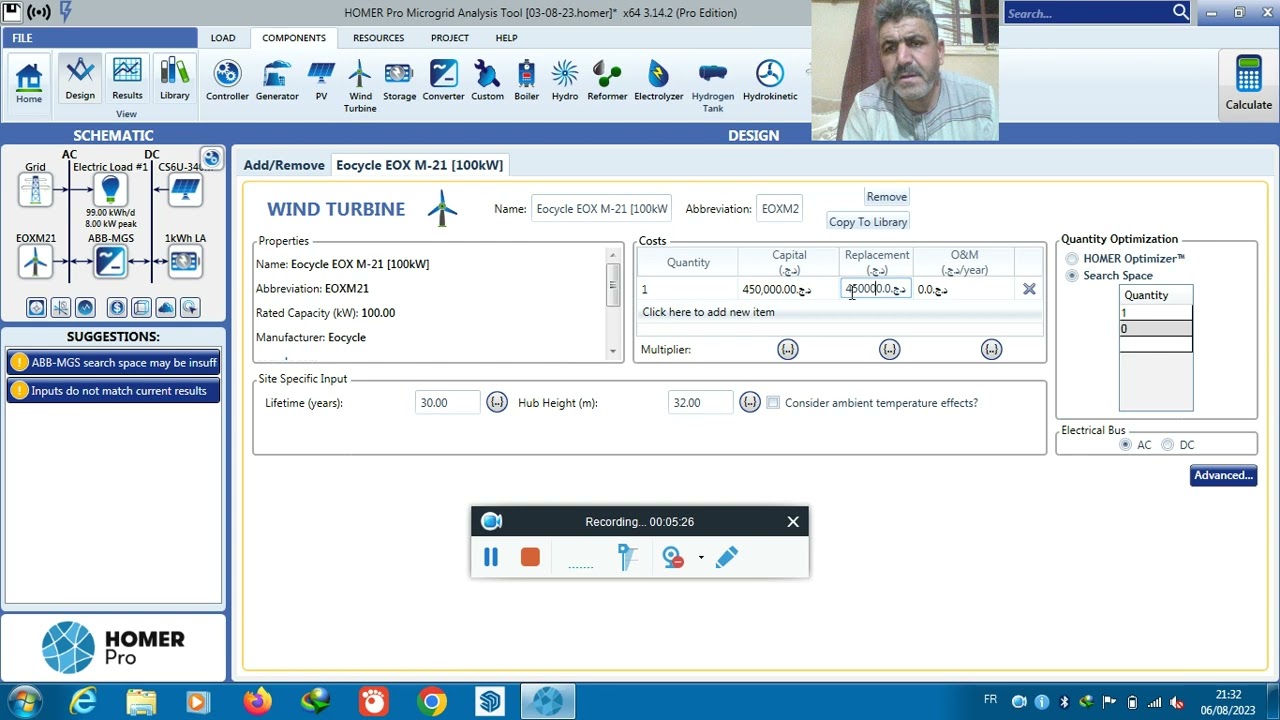Open the Hub Height sensitivity values button
The height and width of the screenshot is (720, 1280).
pos(750,402)
